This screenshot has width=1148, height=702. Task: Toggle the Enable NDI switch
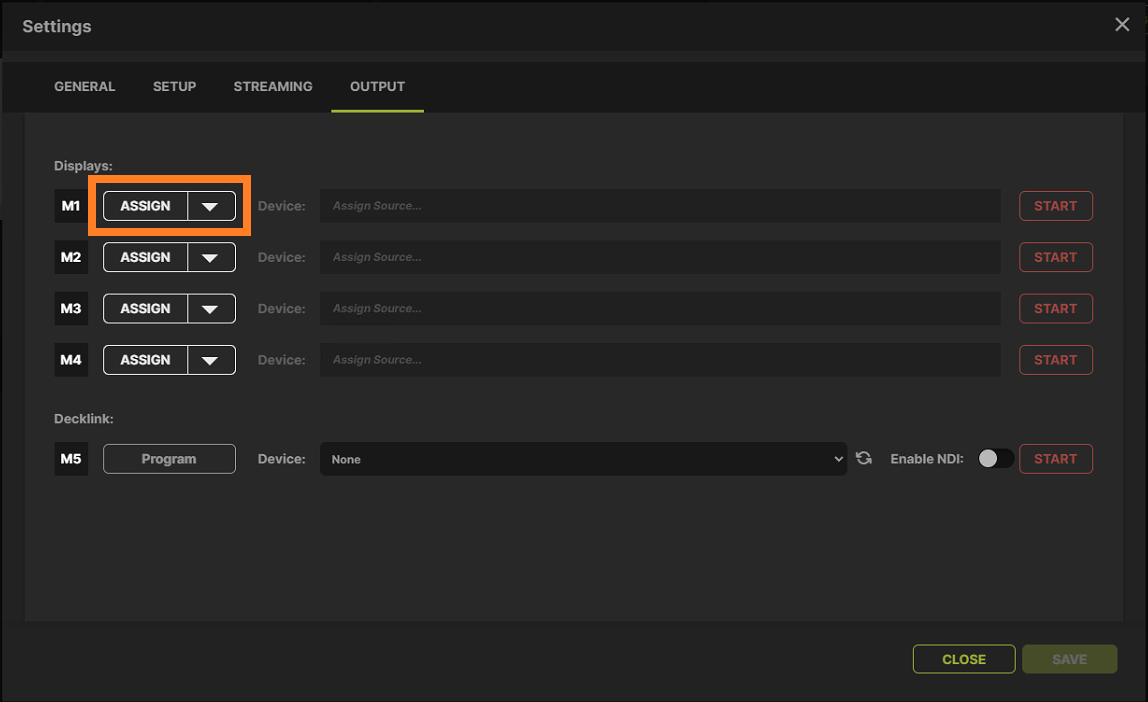pyautogui.click(x=995, y=458)
